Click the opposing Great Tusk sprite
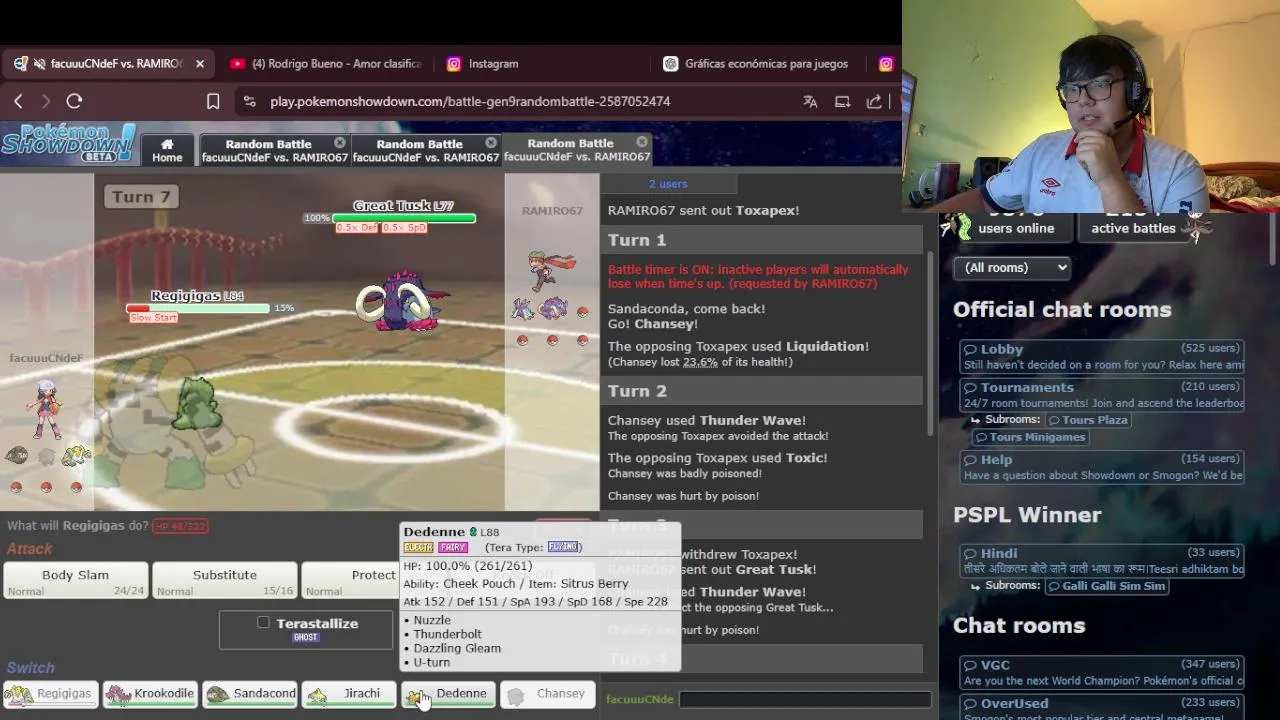The height and width of the screenshot is (720, 1280). tap(402, 300)
